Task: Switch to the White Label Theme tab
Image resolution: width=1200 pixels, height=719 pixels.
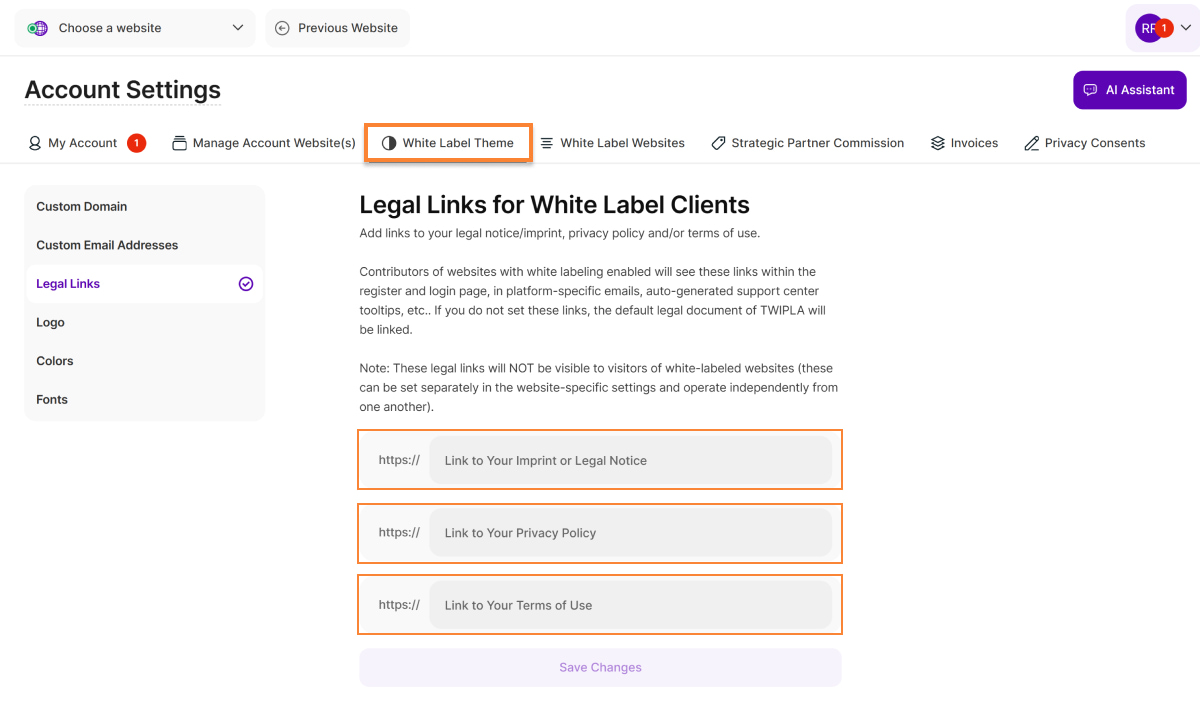Action: [448, 143]
